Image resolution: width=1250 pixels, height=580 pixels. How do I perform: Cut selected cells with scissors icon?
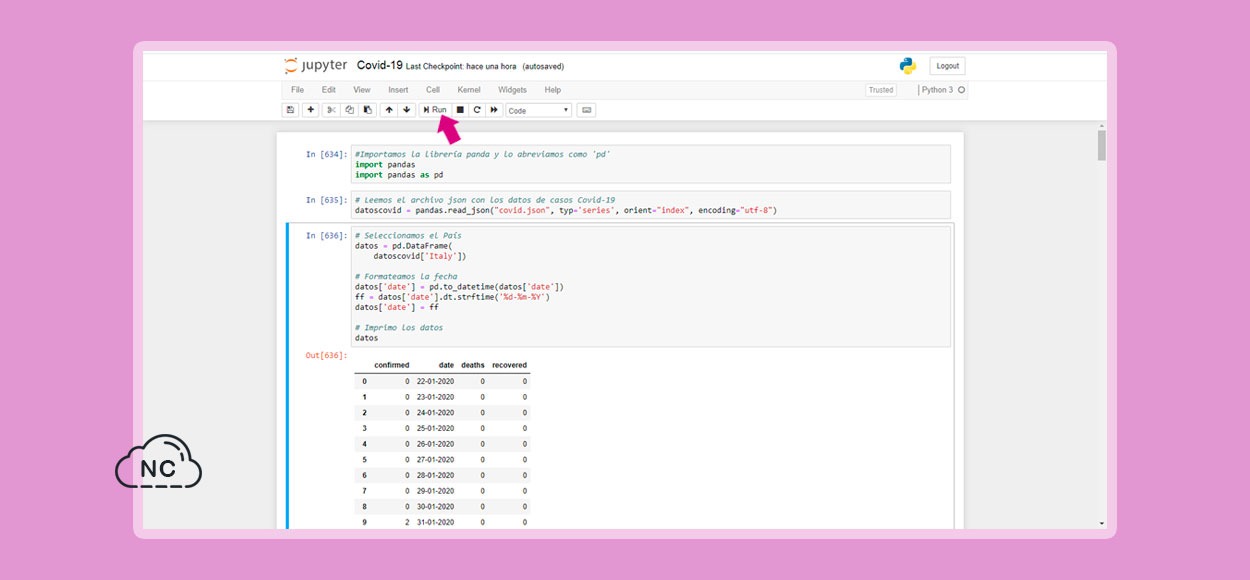(x=331, y=110)
